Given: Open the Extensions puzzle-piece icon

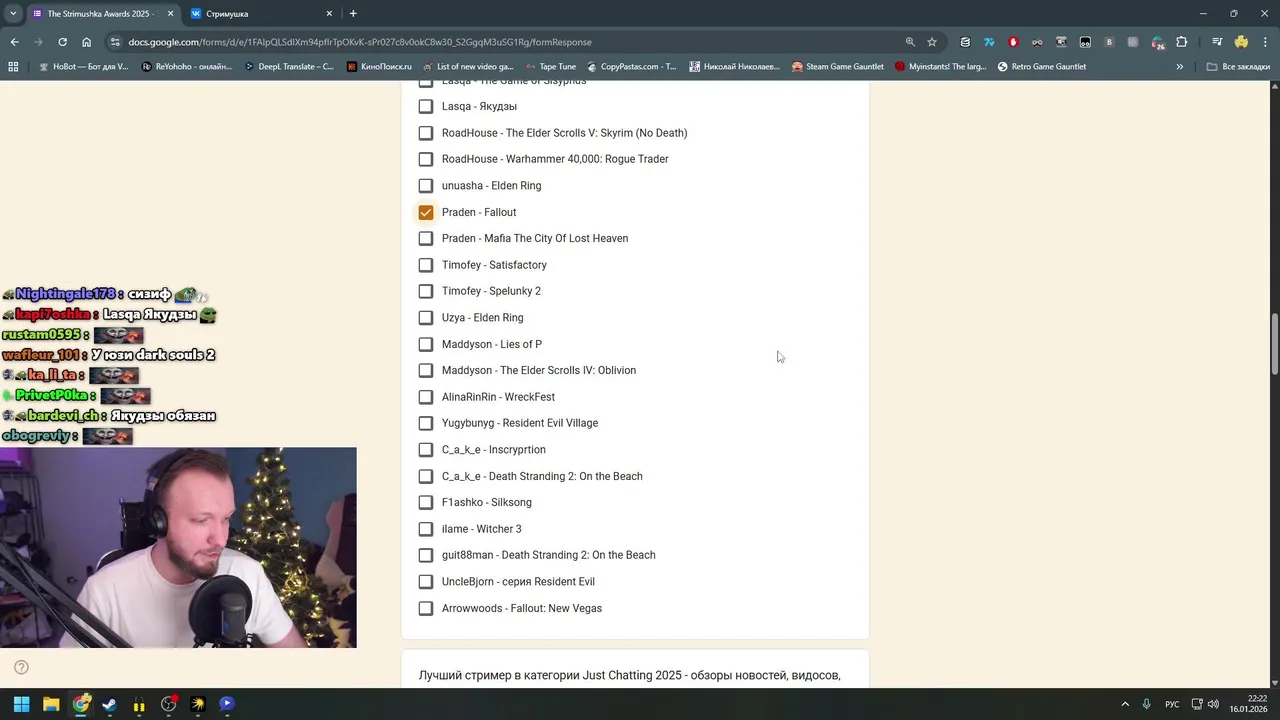Looking at the screenshot, I should coord(1182,42).
